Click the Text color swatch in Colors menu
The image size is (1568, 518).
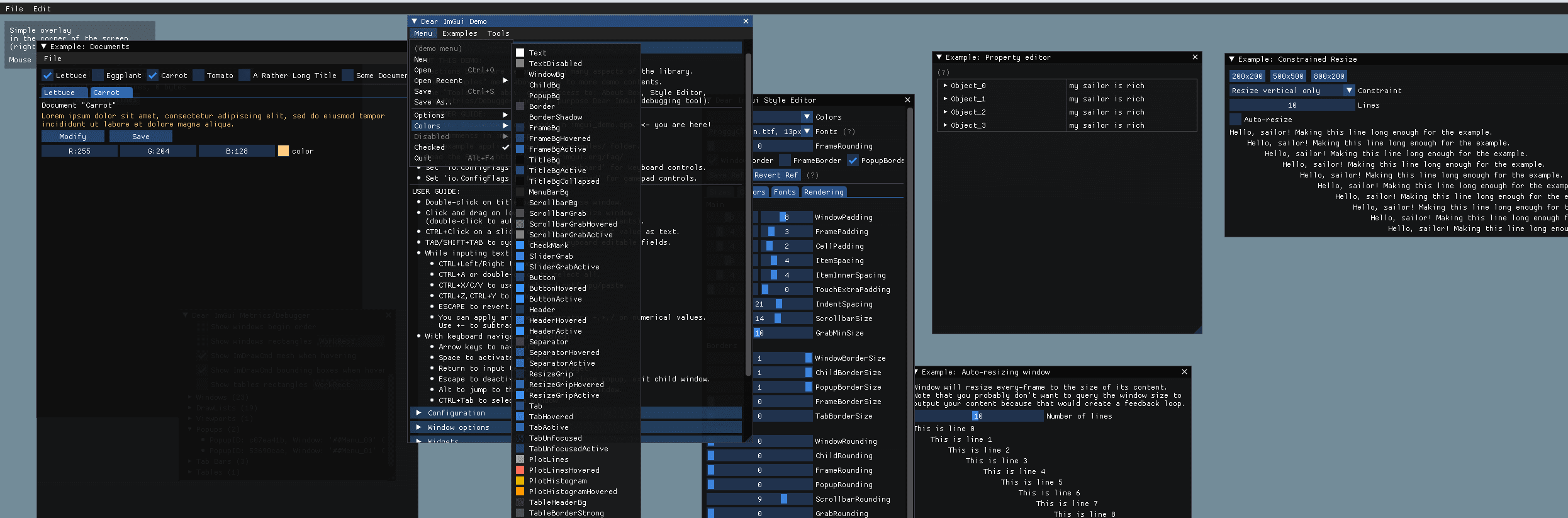tap(520, 53)
